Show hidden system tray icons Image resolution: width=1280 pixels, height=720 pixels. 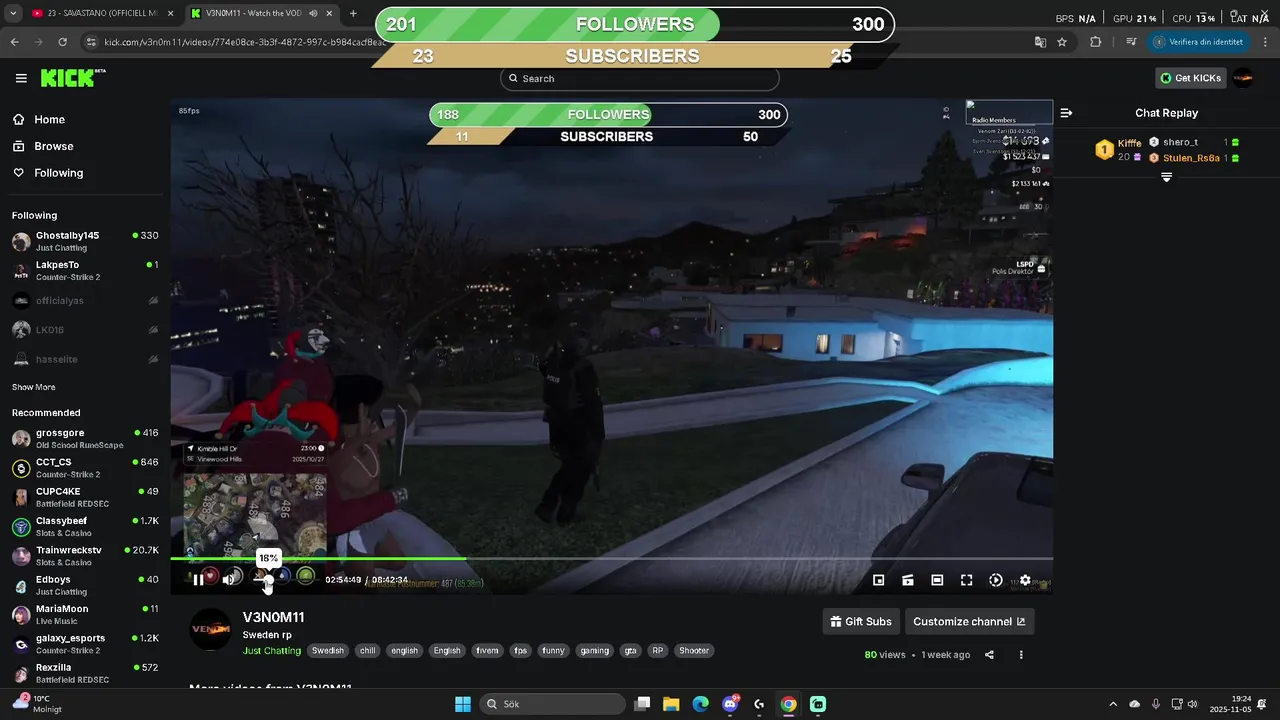point(1113,704)
